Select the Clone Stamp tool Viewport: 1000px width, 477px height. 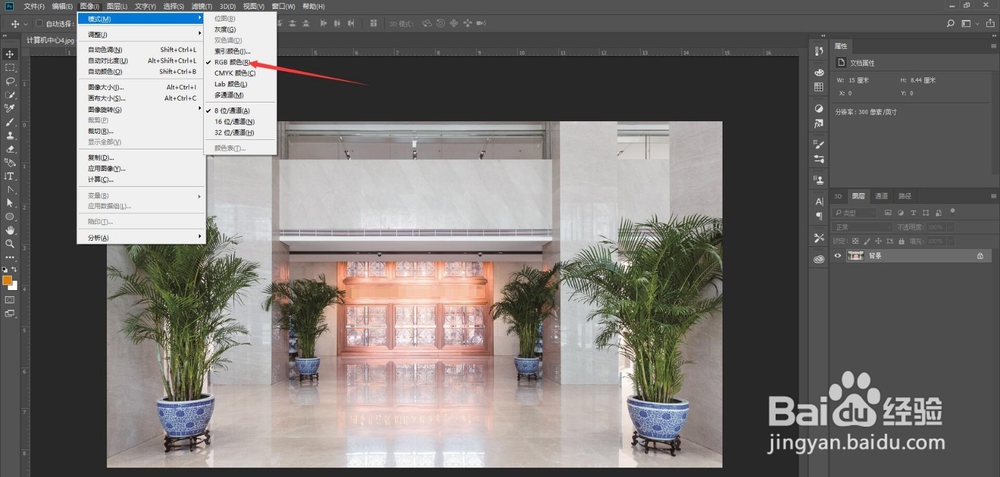[x=10, y=136]
